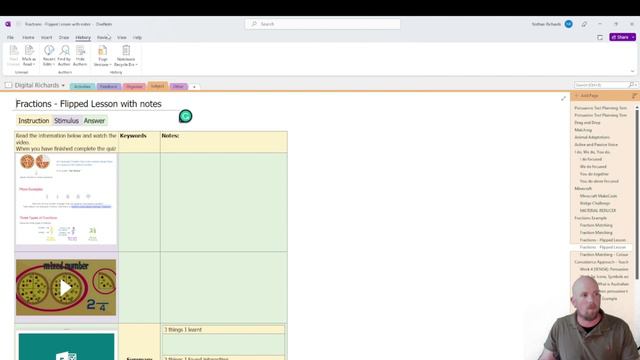640x360 pixels.
Task: Switch to the Review ribbon tab
Action: [104, 38]
